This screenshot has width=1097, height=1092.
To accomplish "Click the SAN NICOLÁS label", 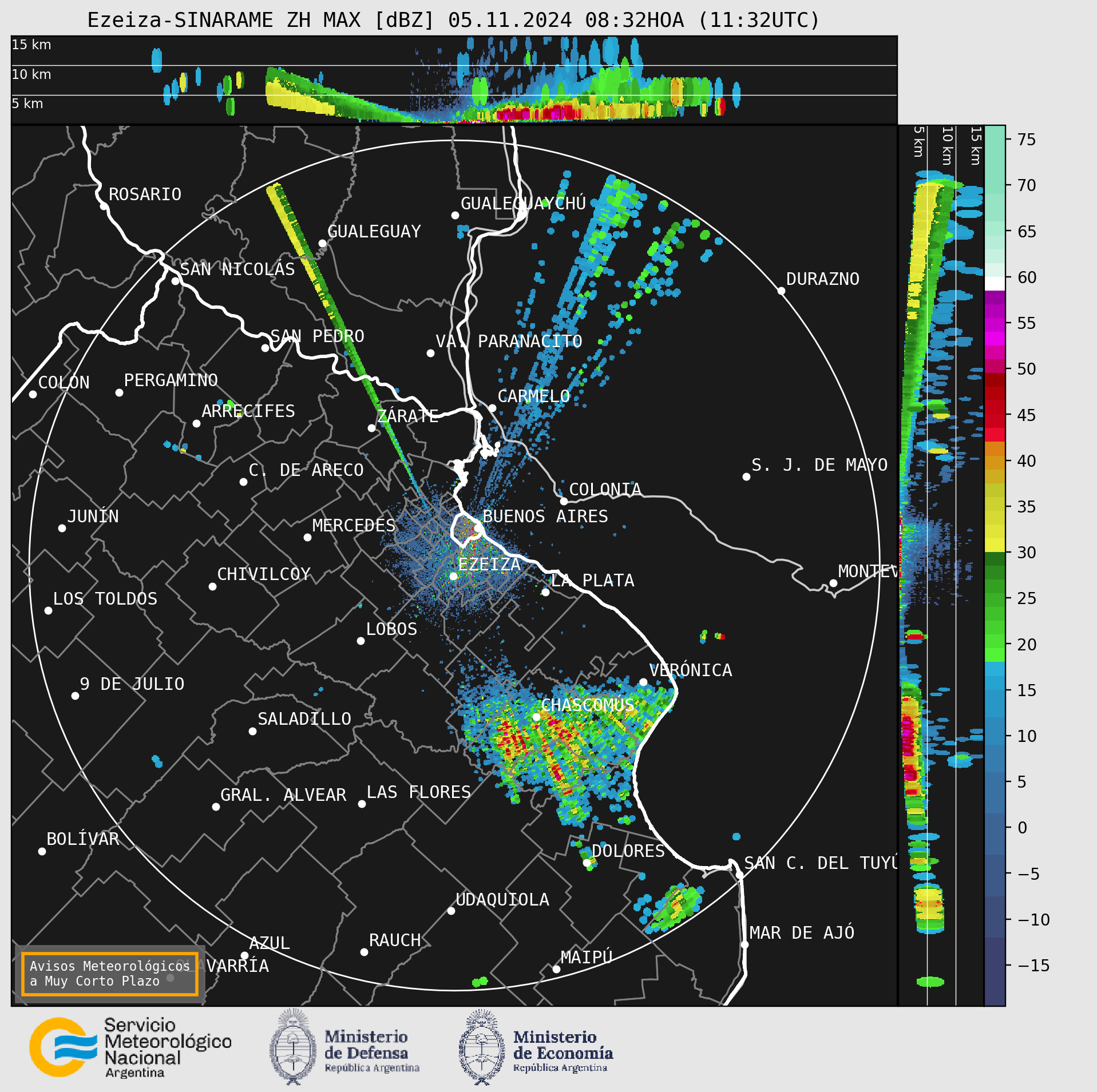I will coord(237,269).
